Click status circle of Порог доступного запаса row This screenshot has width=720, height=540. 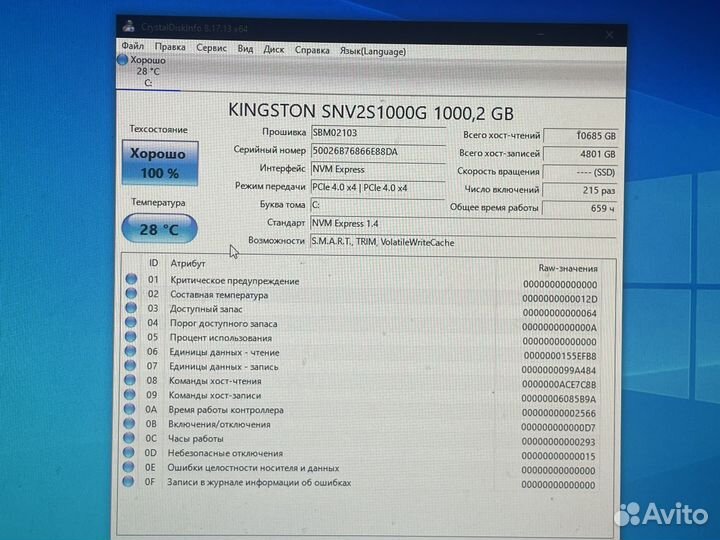point(131,322)
